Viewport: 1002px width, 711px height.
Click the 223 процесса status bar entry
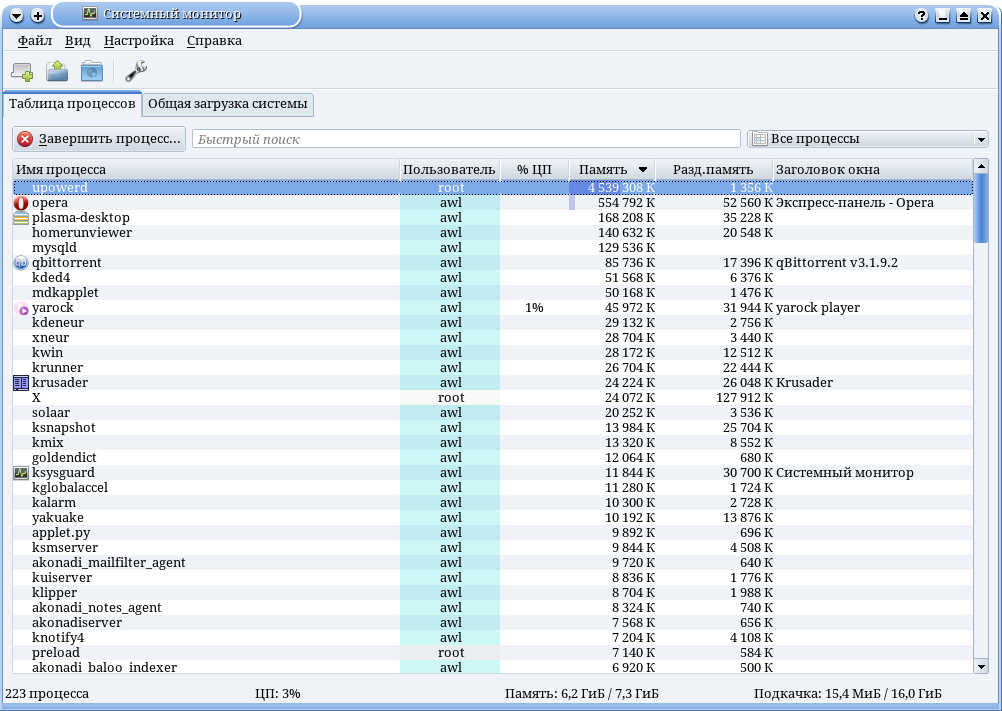pos(47,694)
